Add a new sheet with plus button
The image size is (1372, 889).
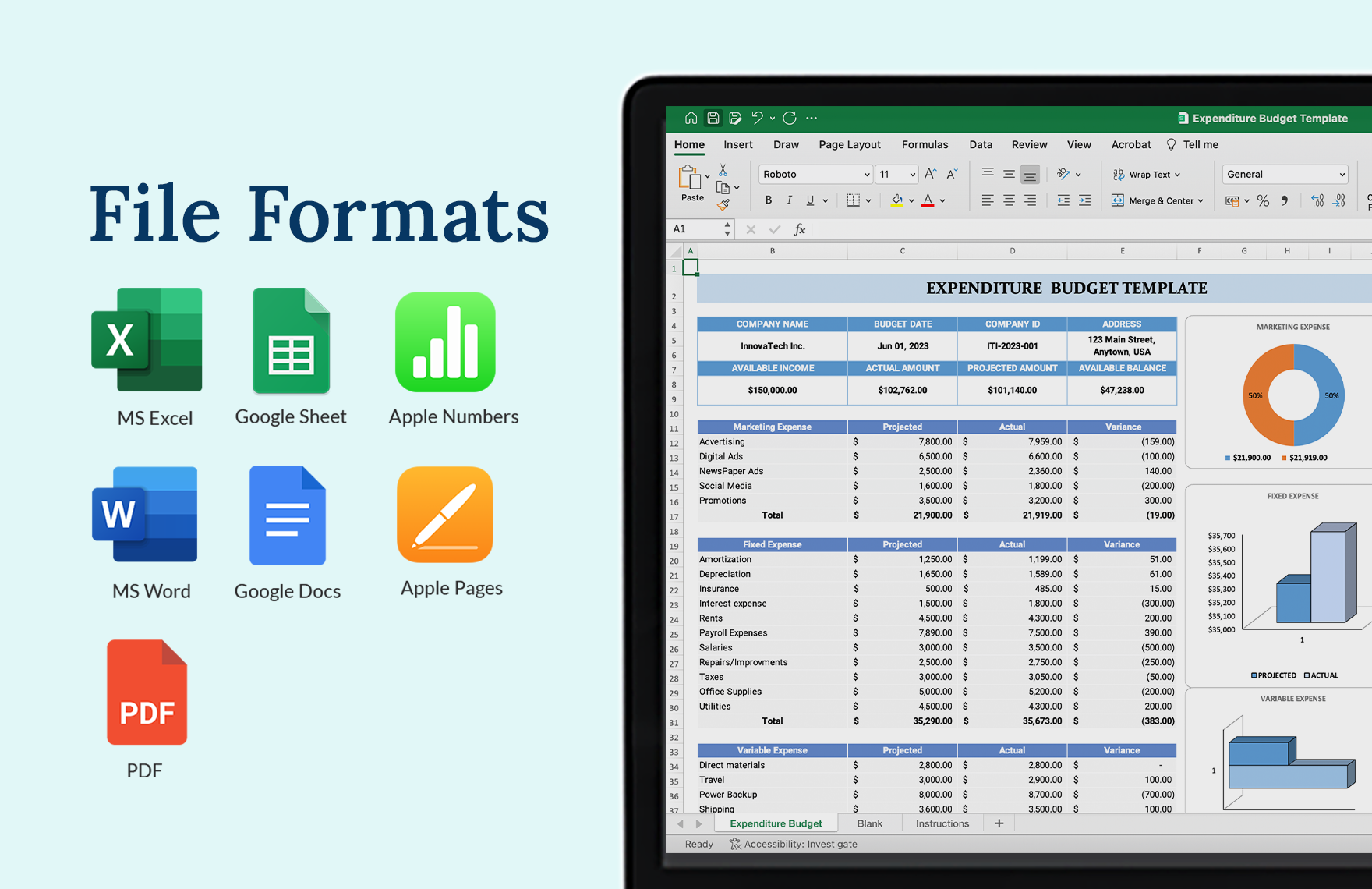point(999,823)
